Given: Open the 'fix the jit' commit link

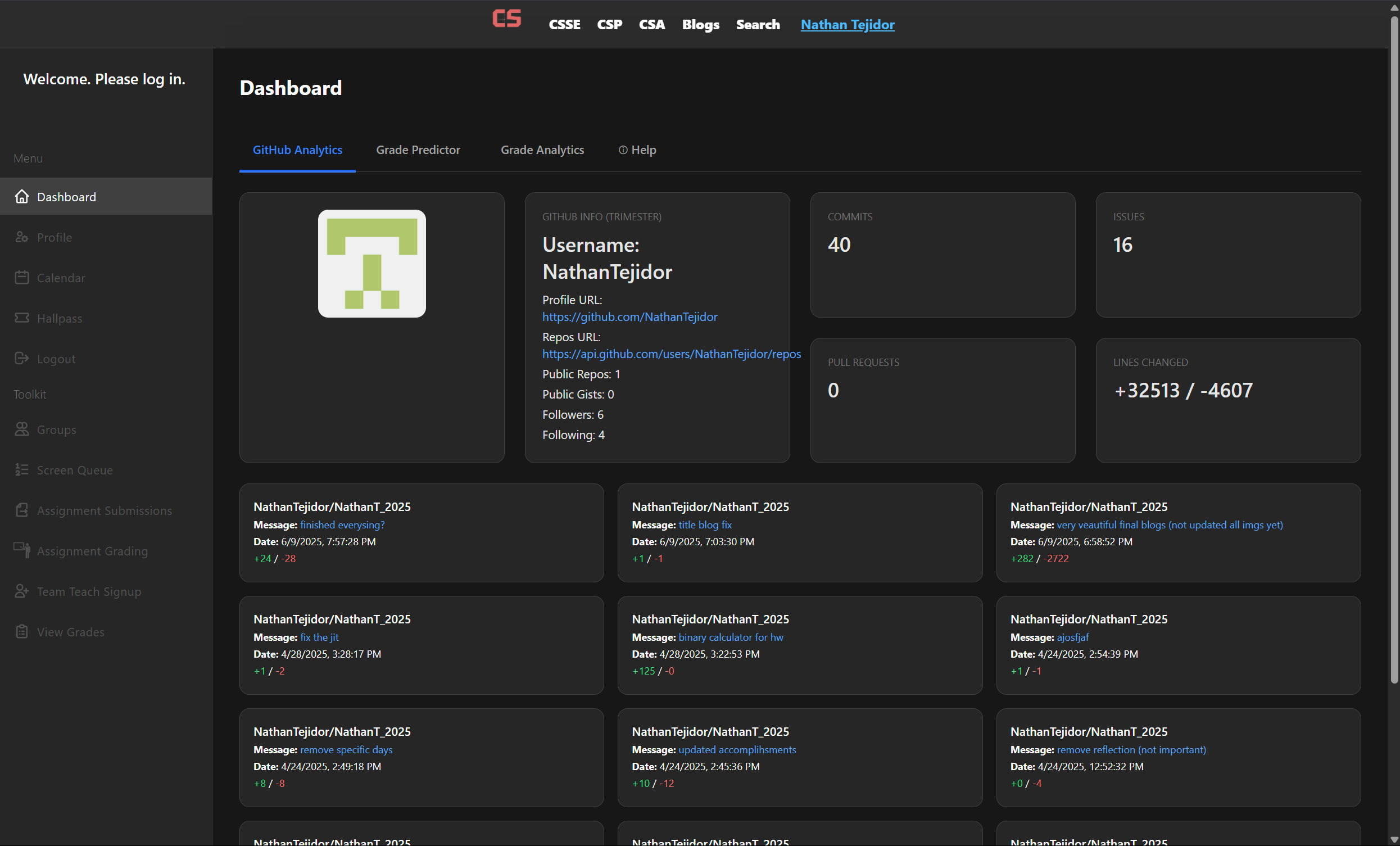Looking at the screenshot, I should click(319, 637).
